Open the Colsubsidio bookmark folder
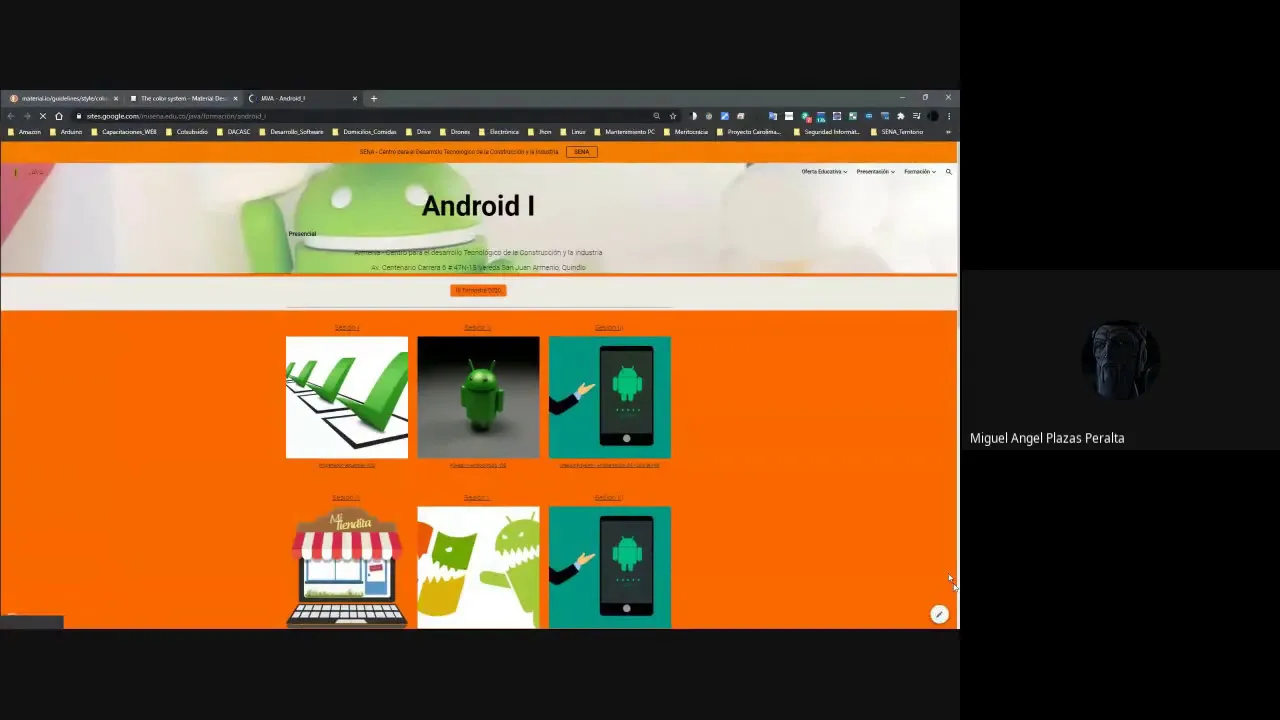 pyautogui.click(x=187, y=132)
